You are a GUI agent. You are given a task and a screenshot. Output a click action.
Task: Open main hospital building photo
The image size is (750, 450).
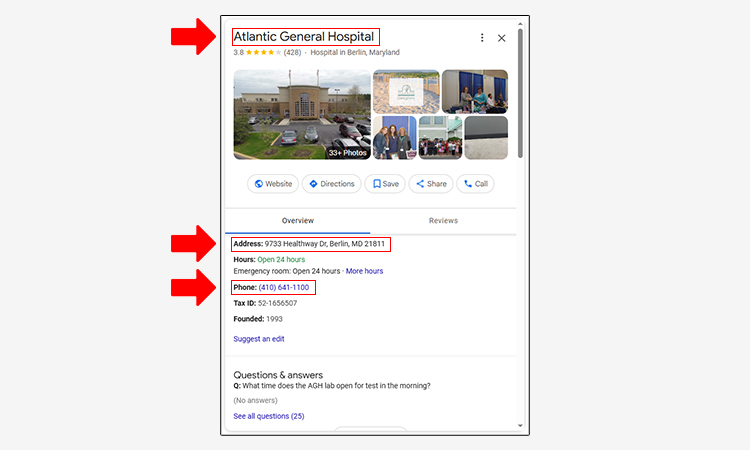(302, 114)
